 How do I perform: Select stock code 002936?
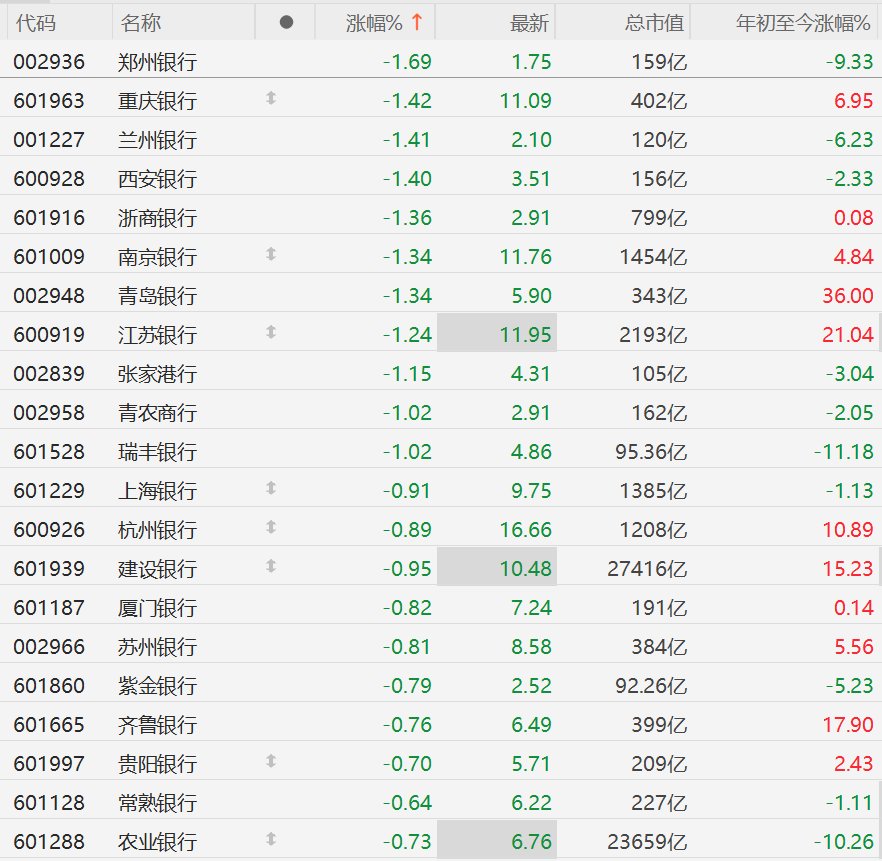tap(49, 62)
